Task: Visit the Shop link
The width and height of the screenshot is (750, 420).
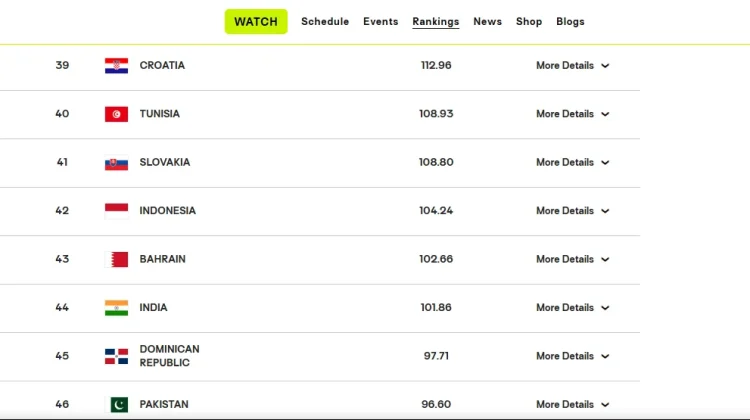Action: [x=529, y=22]
